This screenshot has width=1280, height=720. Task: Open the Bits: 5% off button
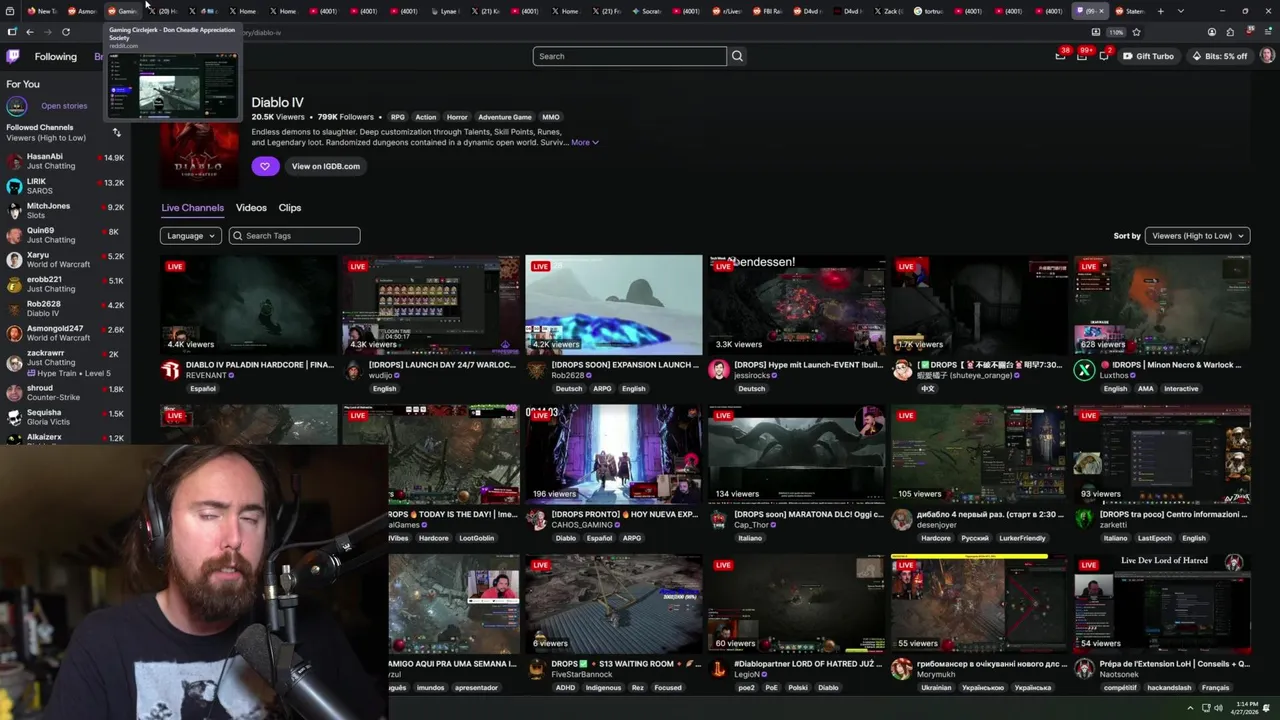tap(1220, 56)
